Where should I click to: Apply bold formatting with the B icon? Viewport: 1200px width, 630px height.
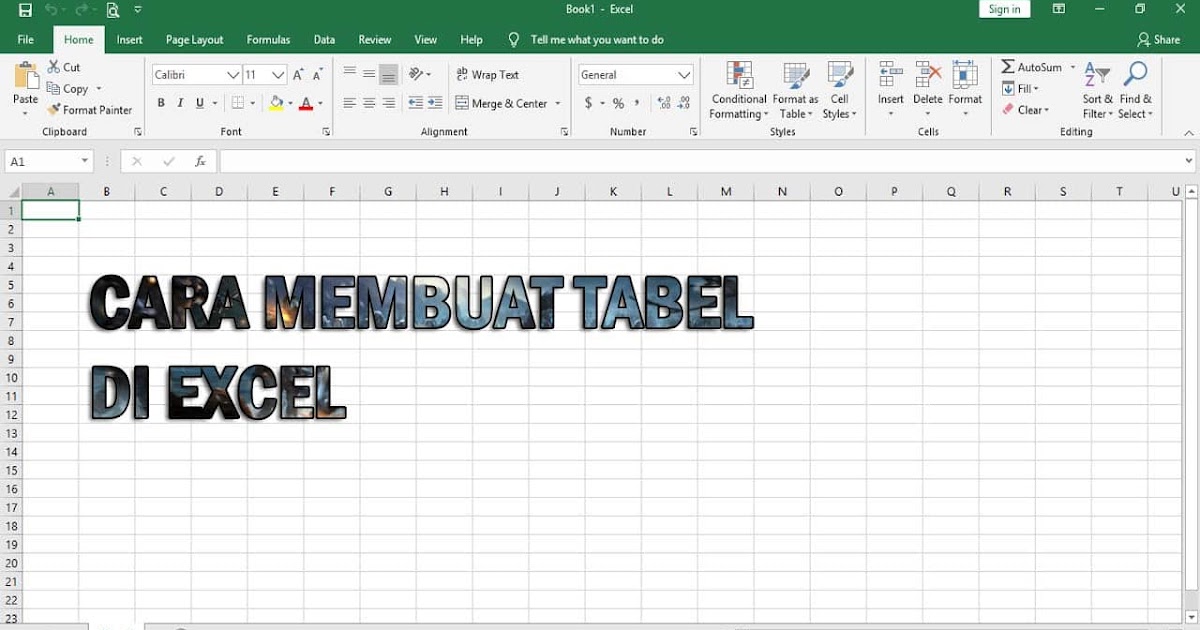click(x=160, y=102)
